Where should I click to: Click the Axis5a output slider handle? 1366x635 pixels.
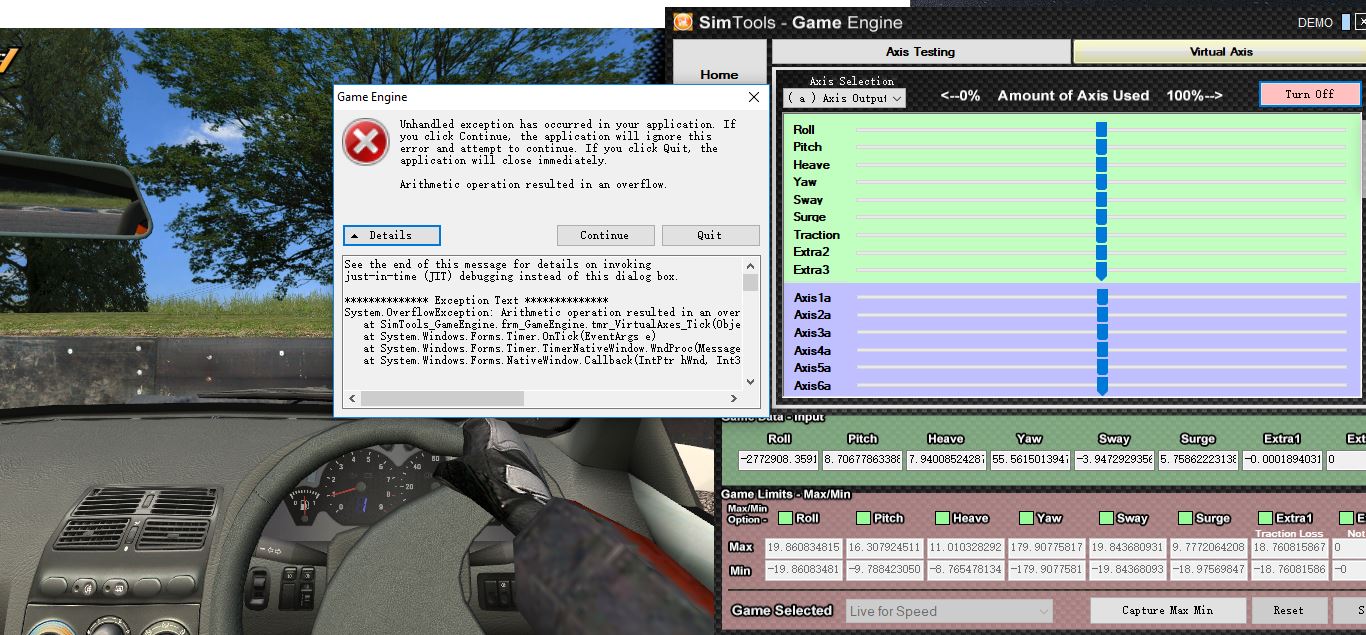point(1102,367)
